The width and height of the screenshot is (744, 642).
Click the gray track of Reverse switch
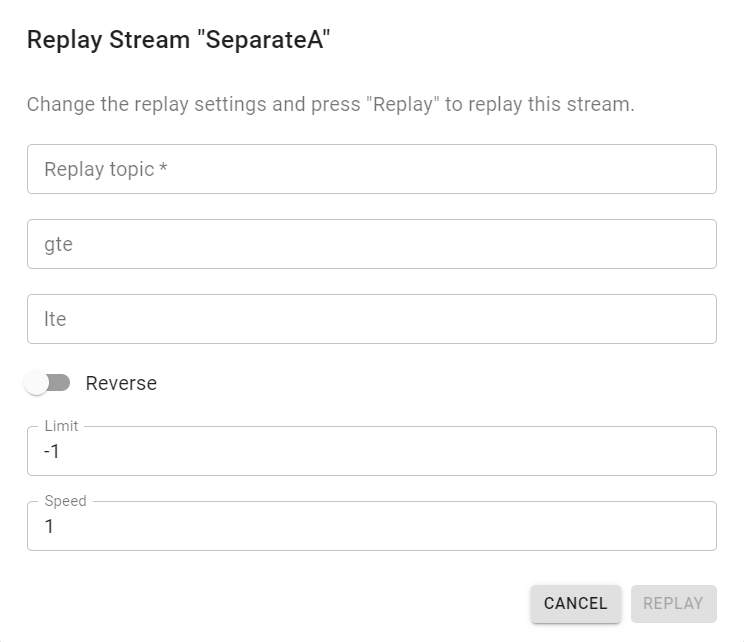tap(60, 382)
